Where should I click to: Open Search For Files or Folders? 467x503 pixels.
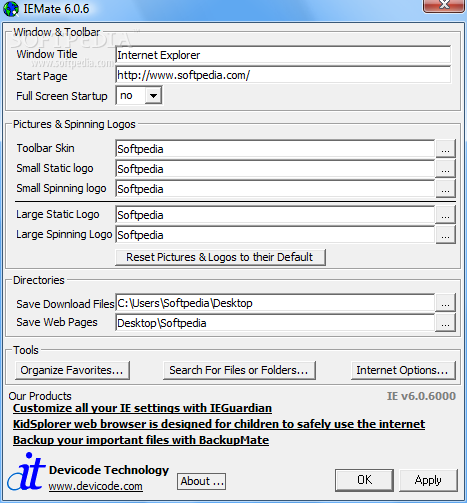click(x=239, y=370)
